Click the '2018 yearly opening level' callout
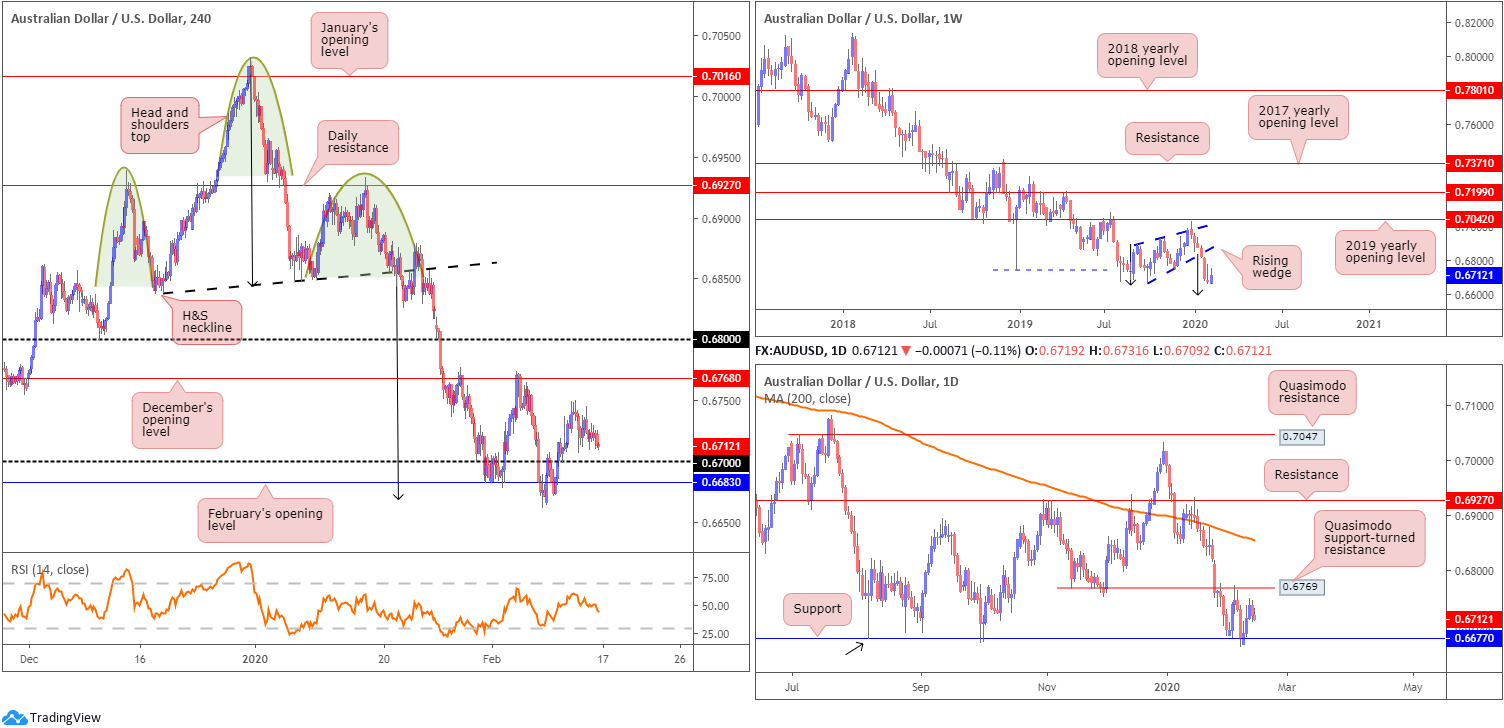1504x728 pixels. [1146, 56]
